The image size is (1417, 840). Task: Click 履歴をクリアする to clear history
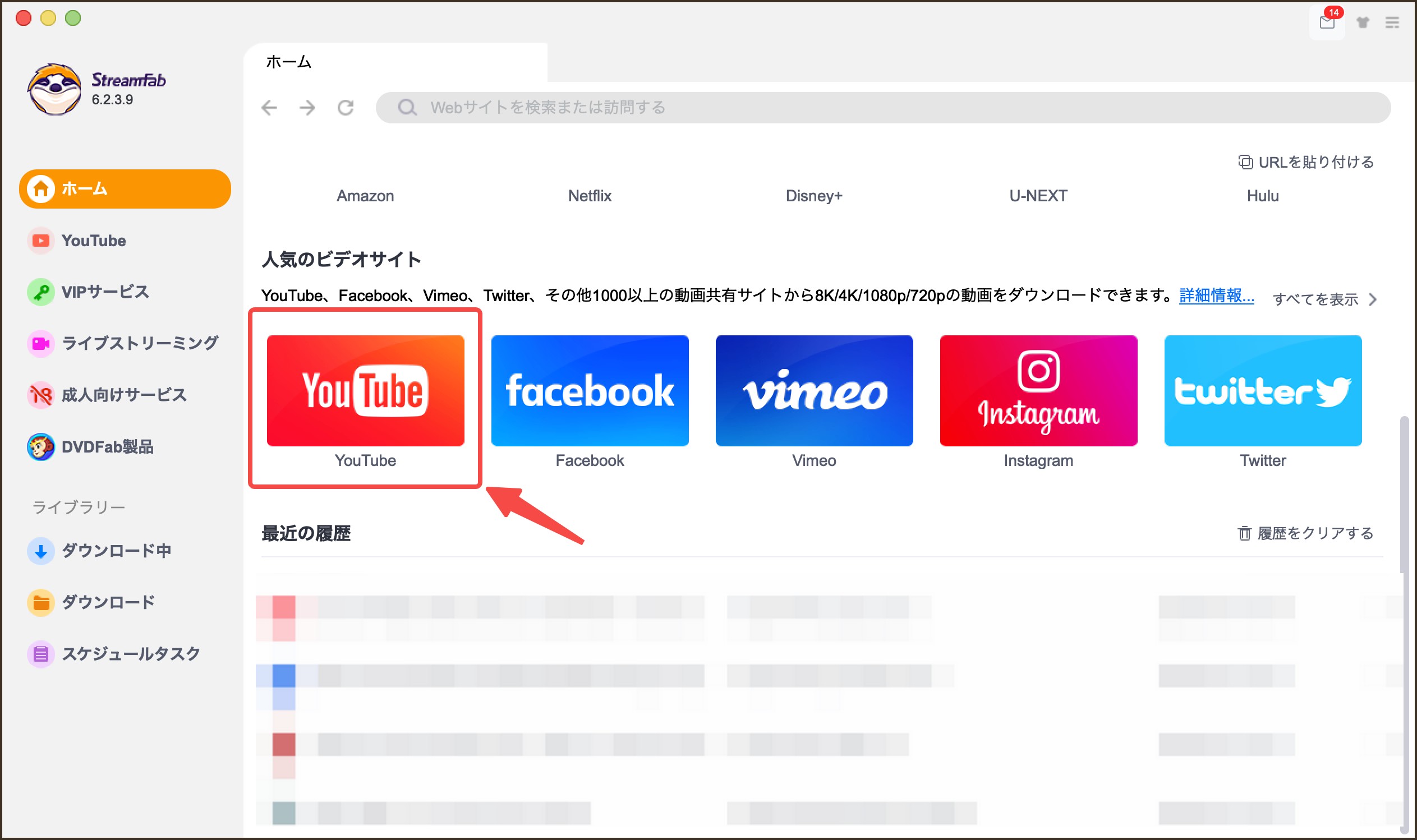(x=1305, y=533)
